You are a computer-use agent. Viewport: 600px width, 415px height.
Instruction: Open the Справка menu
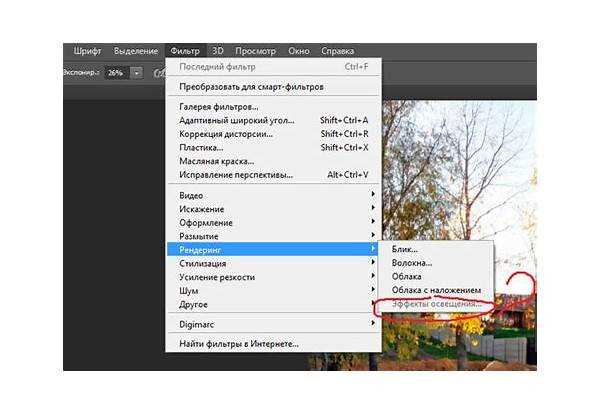click(337, 51)
